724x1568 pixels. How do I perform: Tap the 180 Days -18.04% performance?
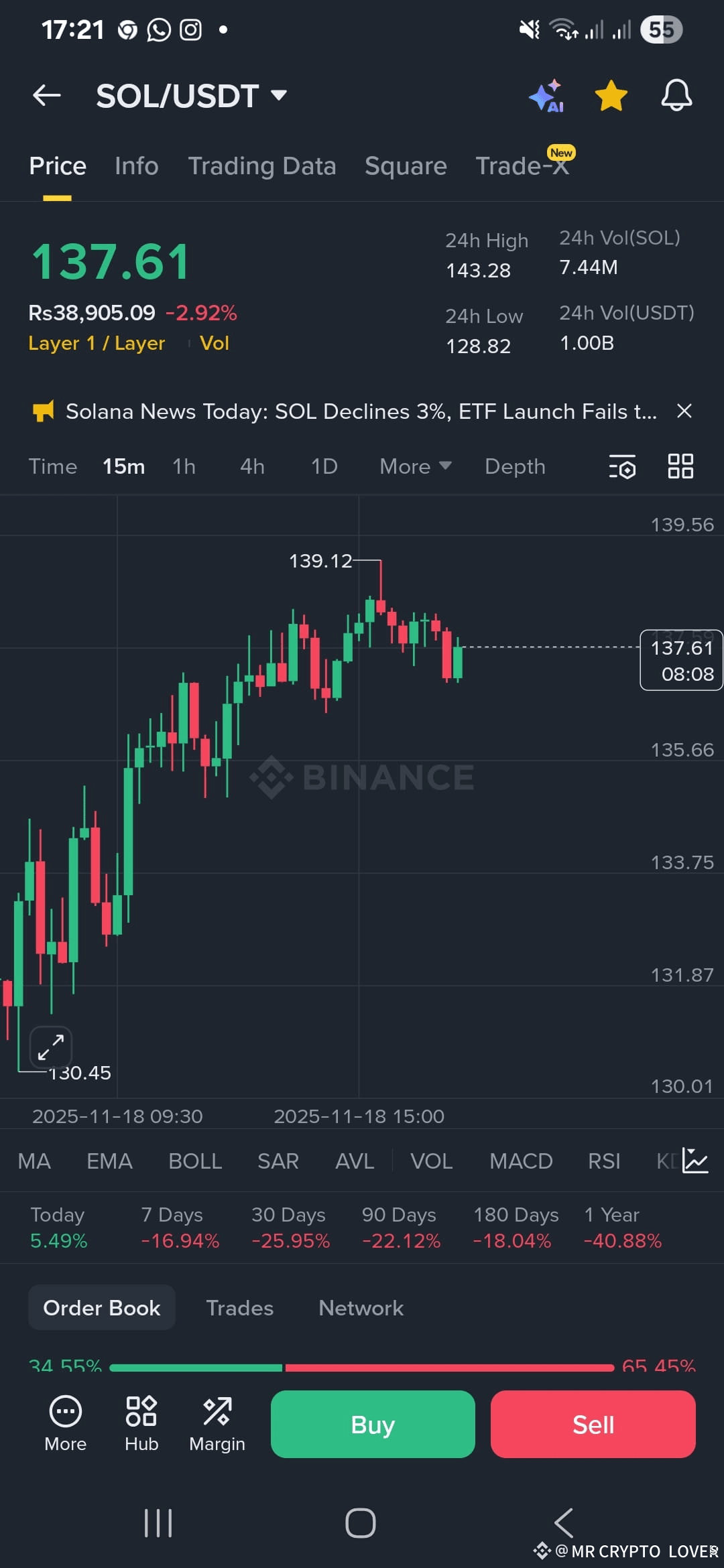[516, 1228]
